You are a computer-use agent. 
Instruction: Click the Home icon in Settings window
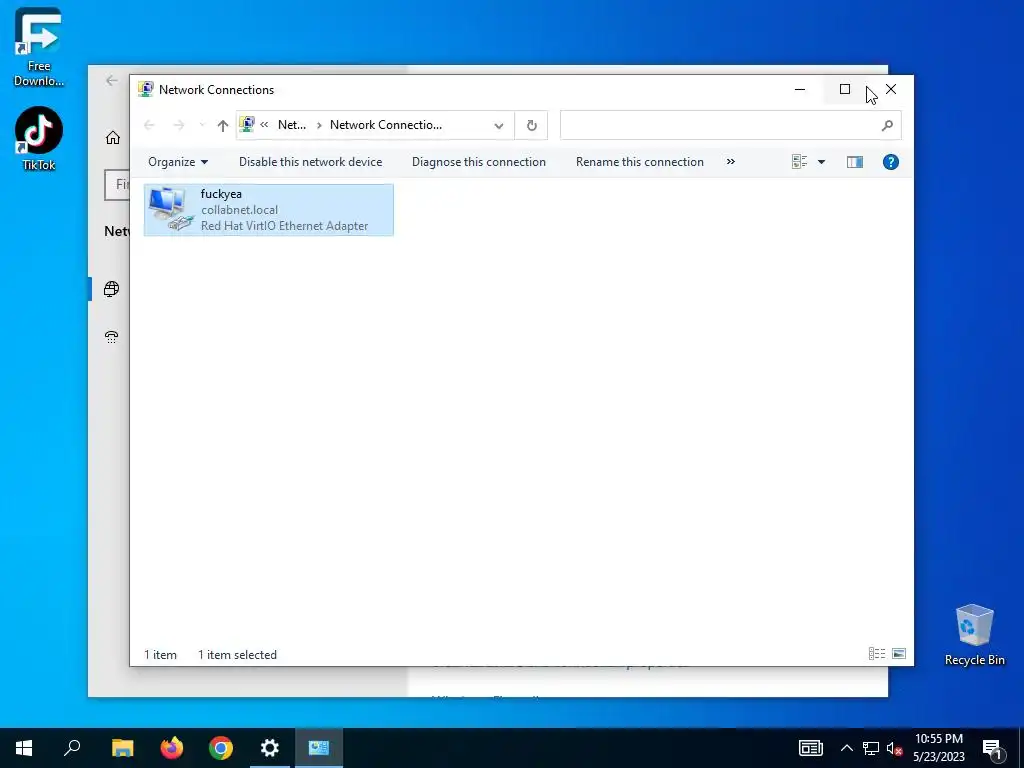point(113,138)
